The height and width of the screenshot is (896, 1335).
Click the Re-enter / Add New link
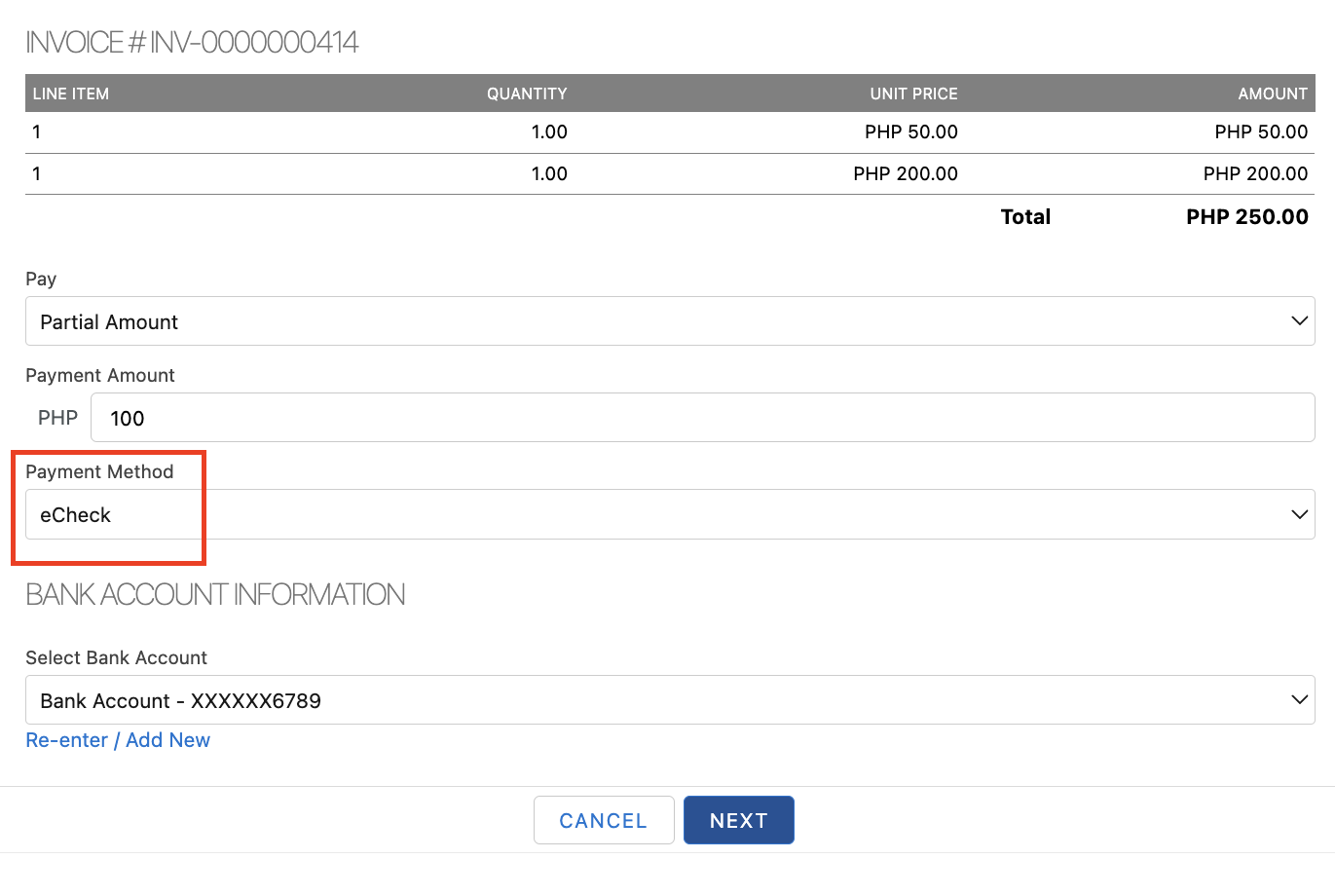click(118, 740)
